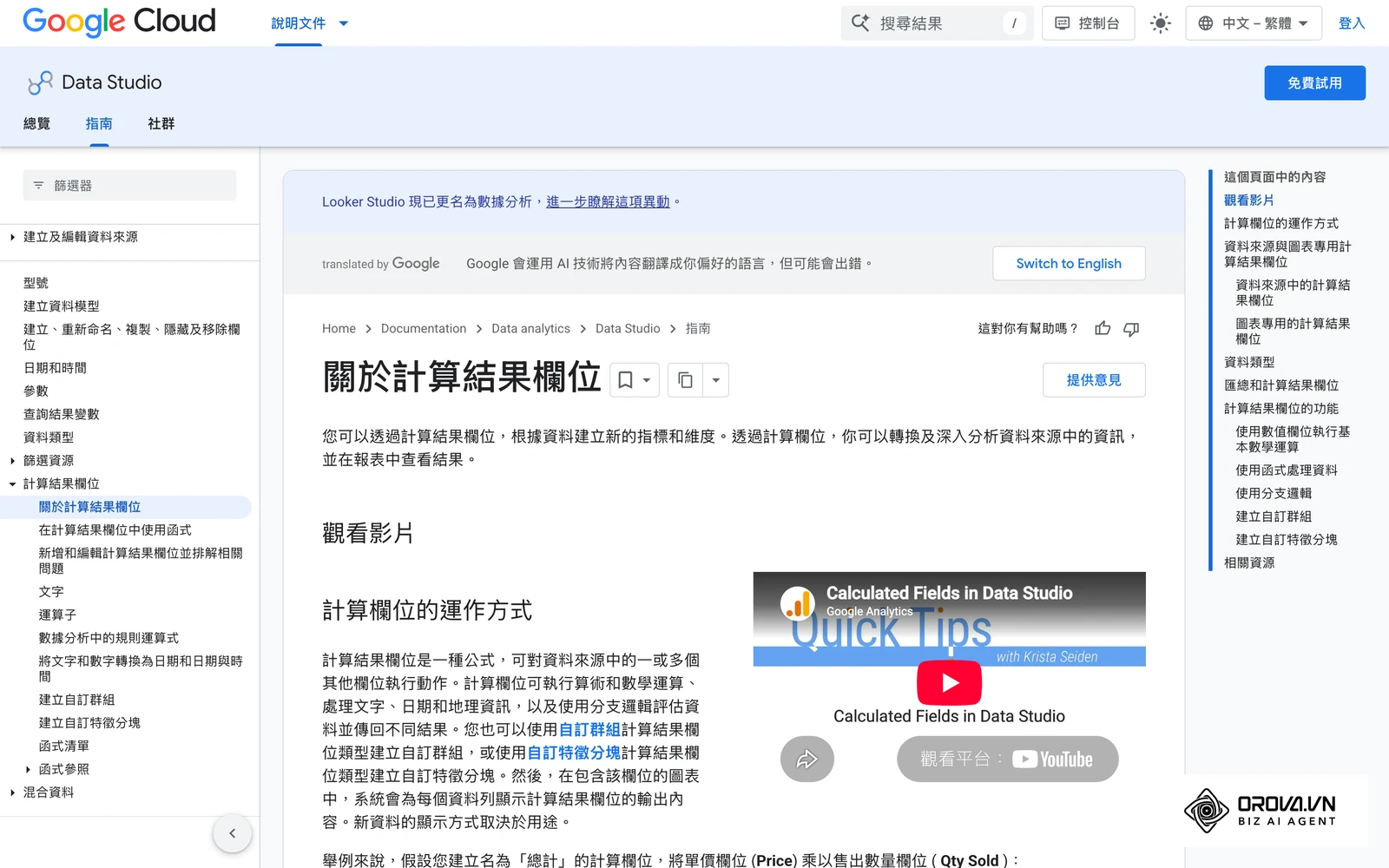Screen dimensions: 1389x868
Task: Expand the 篩選資源 tree item
Action: tap(12, 461)
